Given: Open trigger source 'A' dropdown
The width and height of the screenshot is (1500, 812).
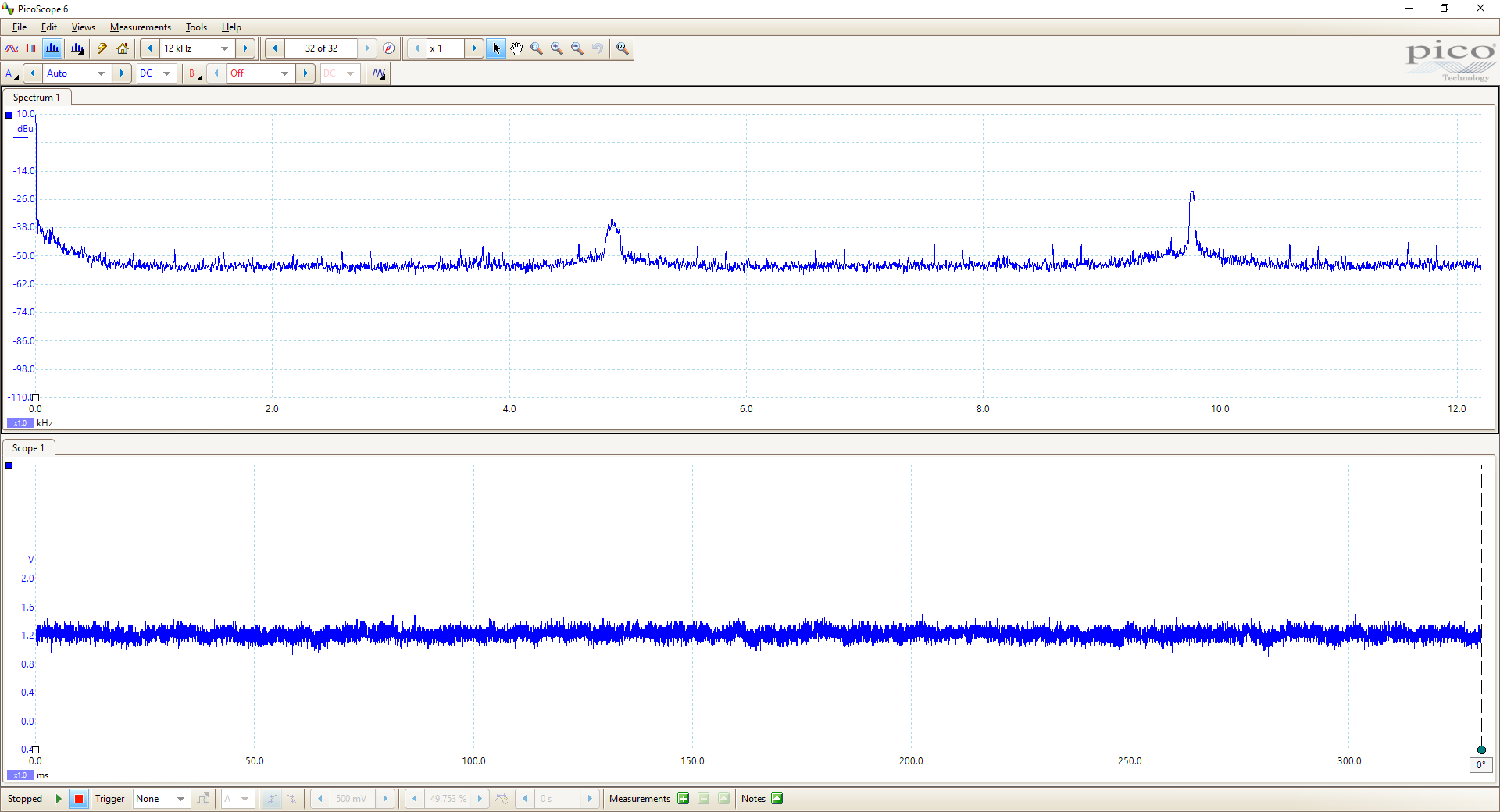Looking at the screenshot, I should click(x=237, y=799).
